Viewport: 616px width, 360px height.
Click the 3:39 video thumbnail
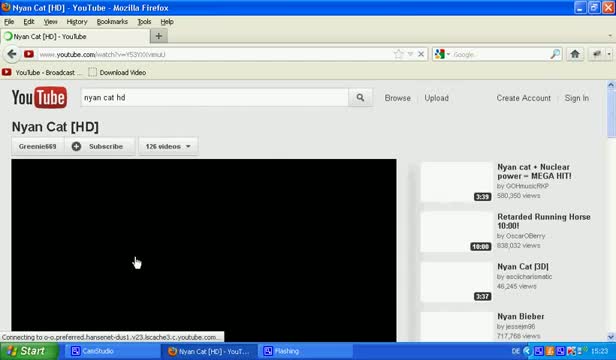pos(456,182)
